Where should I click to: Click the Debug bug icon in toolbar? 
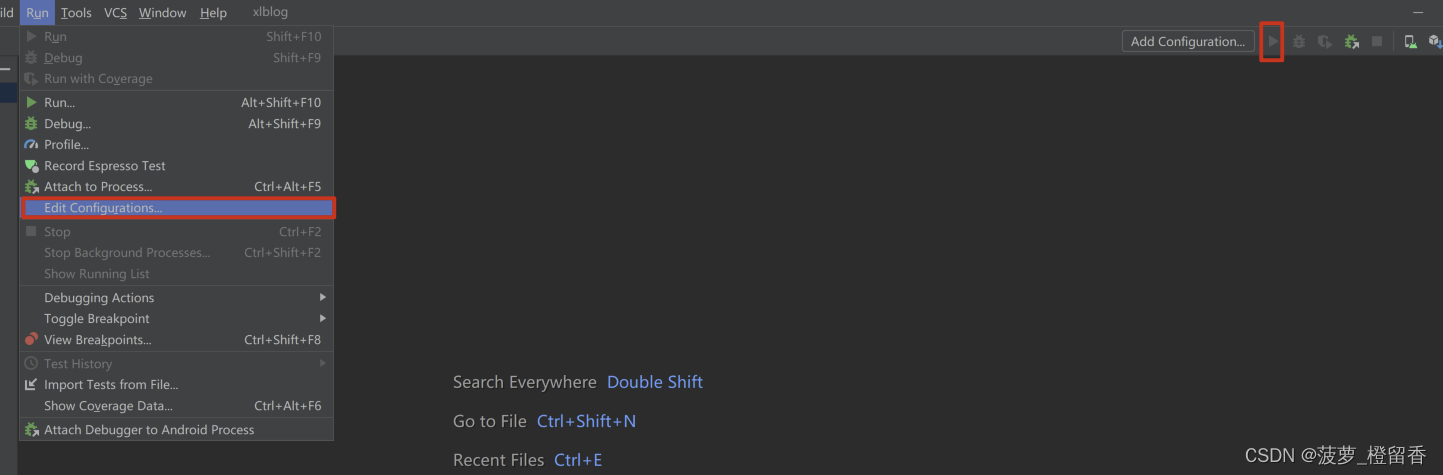coord(1299,41)
